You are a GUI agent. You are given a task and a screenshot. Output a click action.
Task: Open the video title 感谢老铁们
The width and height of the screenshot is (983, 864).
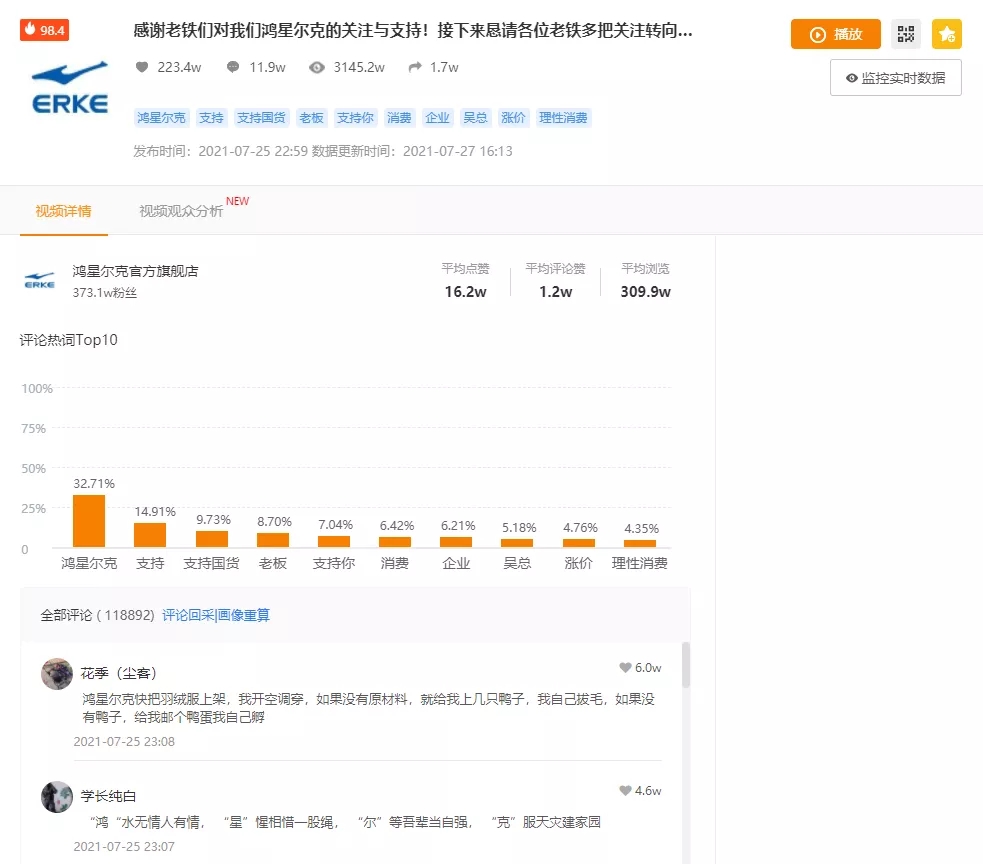pos(413,30)
